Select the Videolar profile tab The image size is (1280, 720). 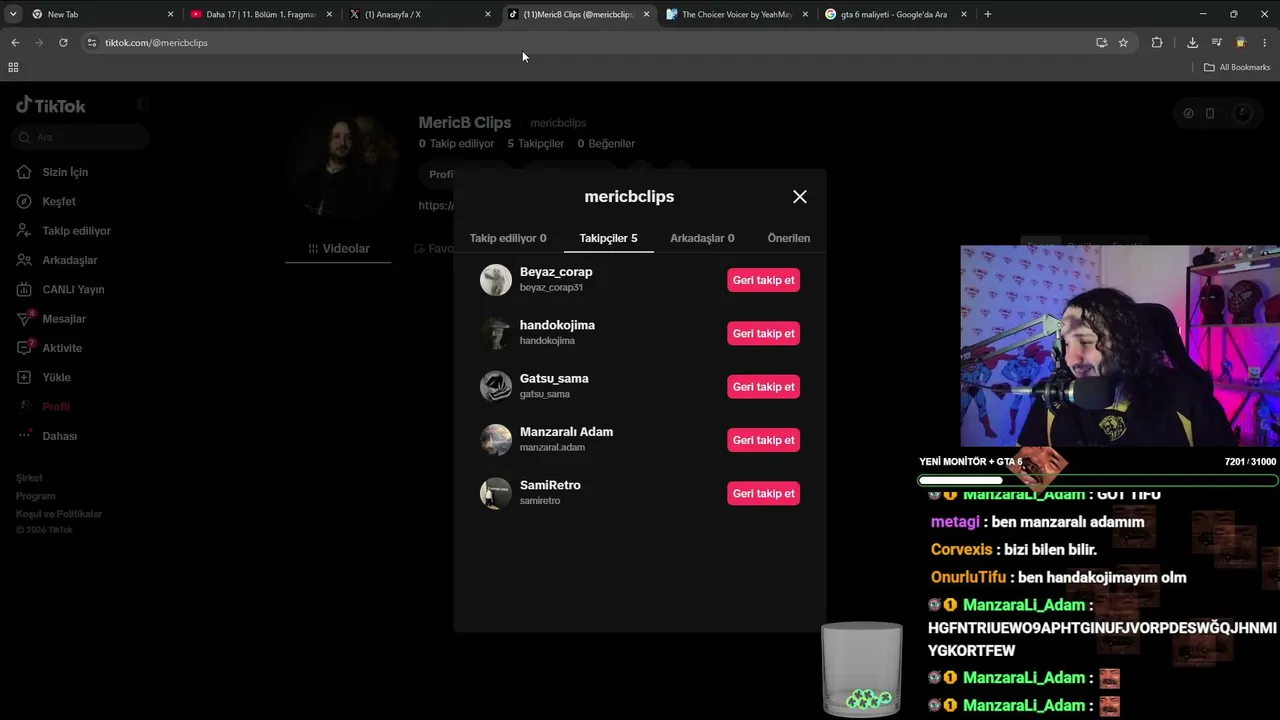pyautogui.click(x=338, y=248)
